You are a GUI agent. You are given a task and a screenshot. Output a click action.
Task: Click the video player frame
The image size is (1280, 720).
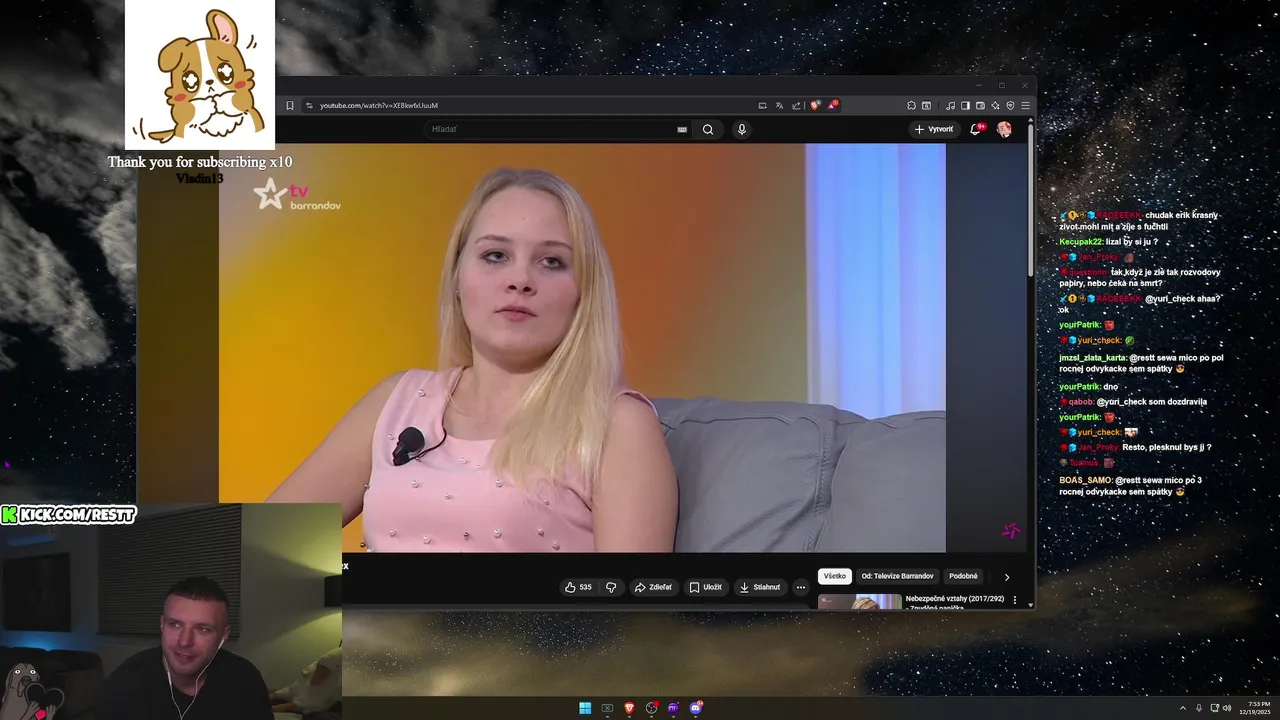coord(582,347)
